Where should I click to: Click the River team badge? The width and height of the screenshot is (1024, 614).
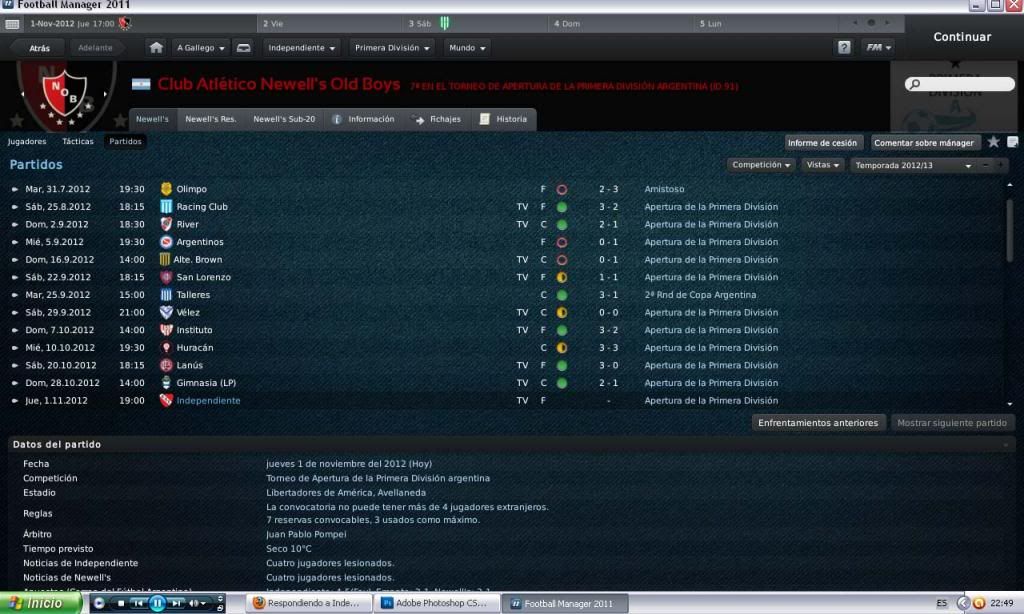click(166, 224)
